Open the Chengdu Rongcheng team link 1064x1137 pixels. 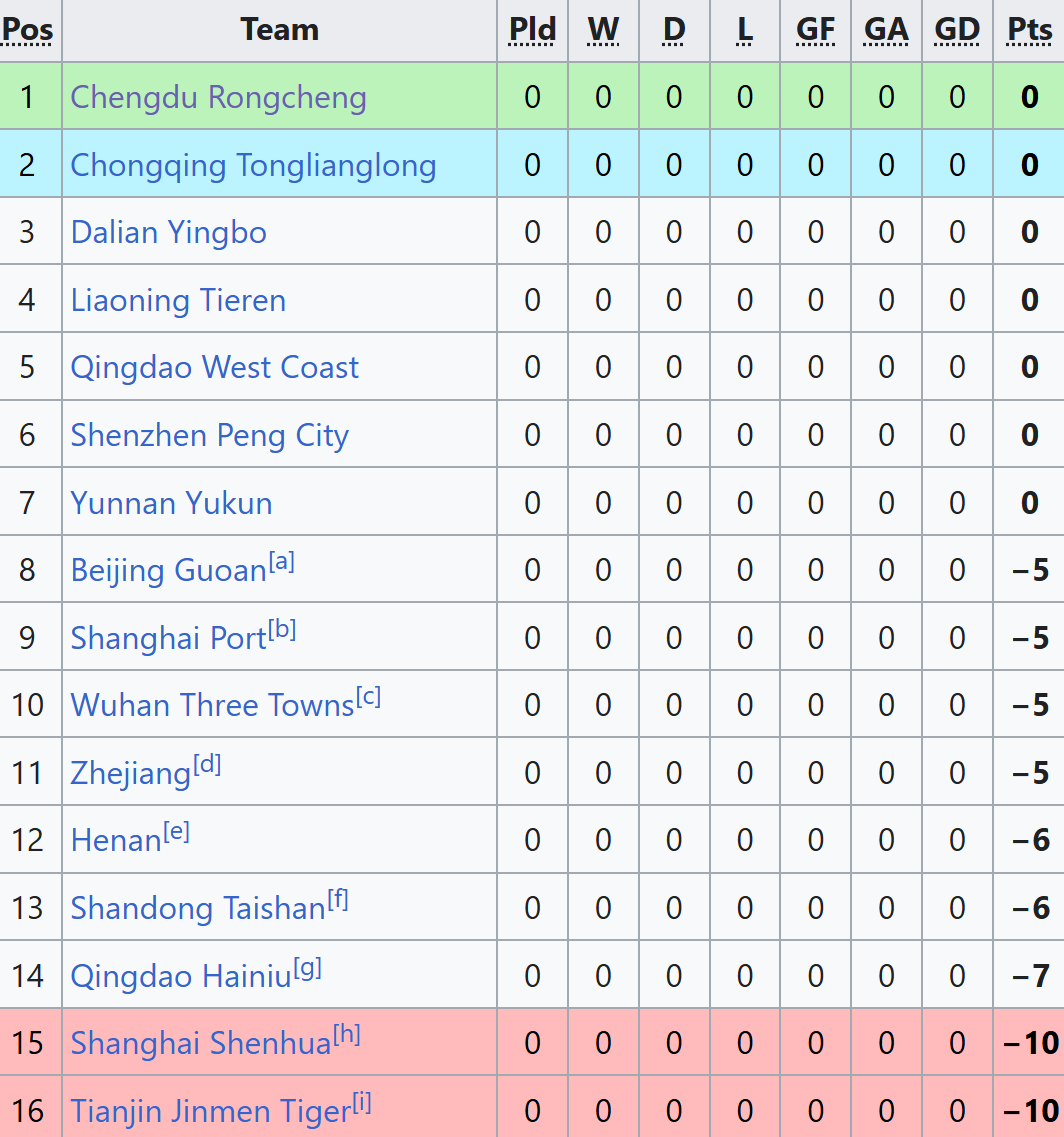(x=218, y=98)
